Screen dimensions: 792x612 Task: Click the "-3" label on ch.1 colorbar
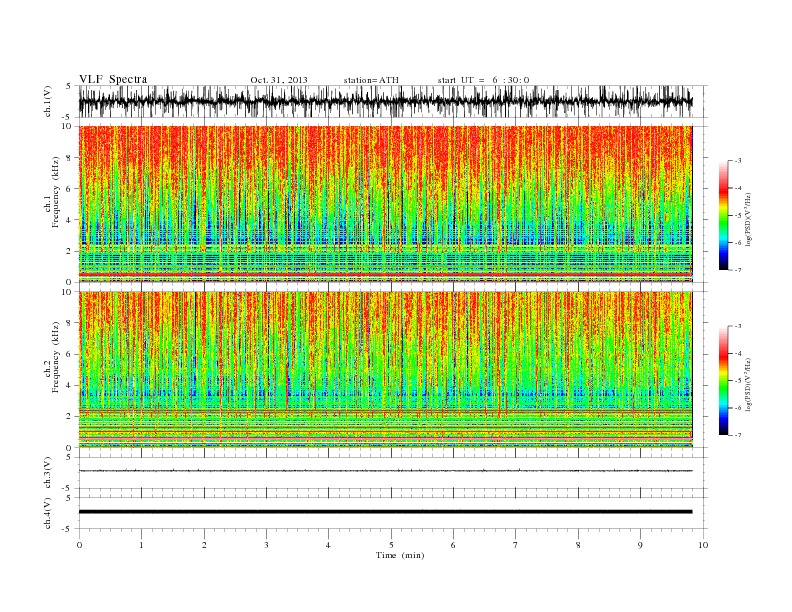pyautogui.click(x=737, y=161)
